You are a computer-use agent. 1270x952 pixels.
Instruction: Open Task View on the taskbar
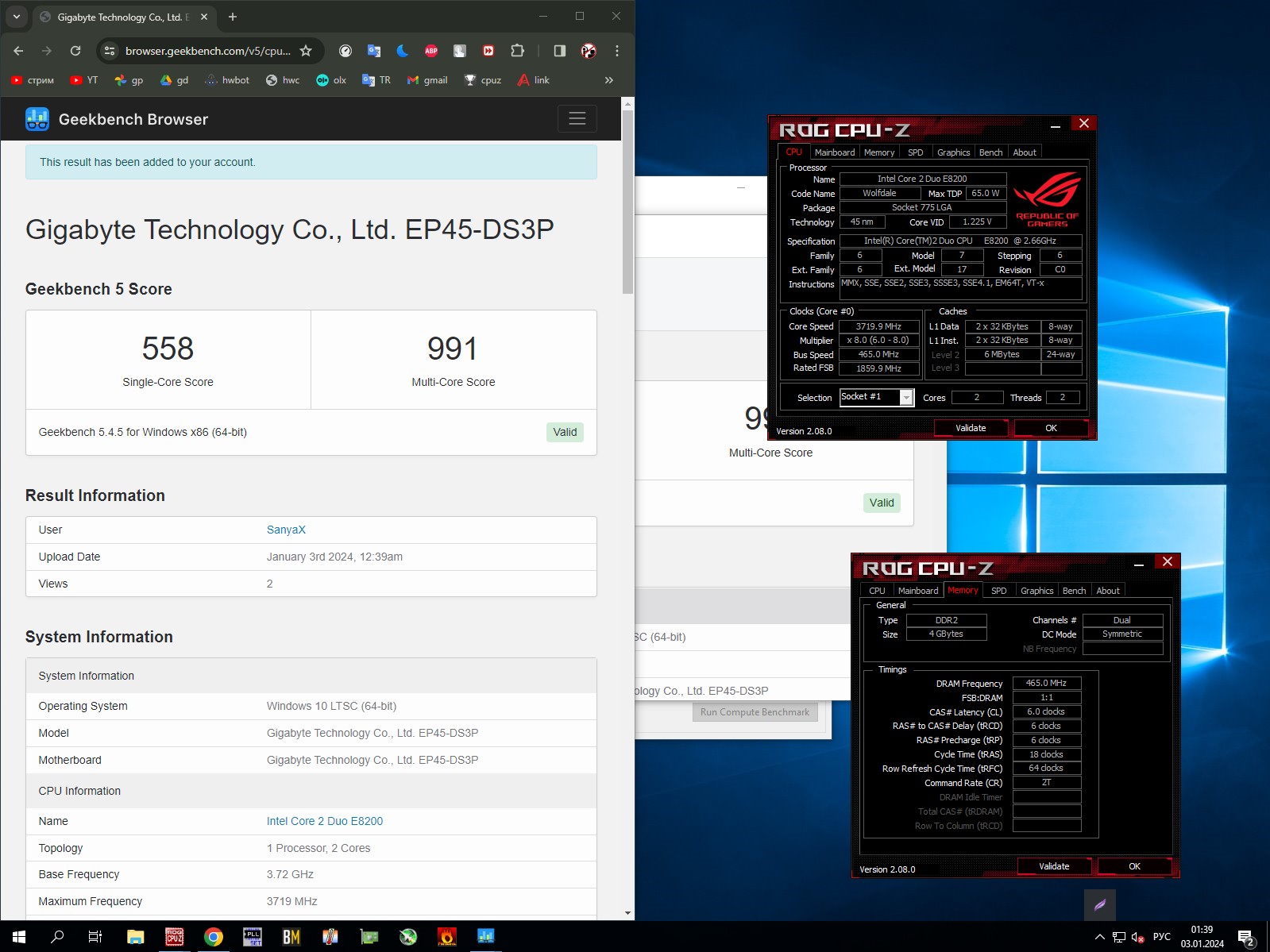click(95, 937)
